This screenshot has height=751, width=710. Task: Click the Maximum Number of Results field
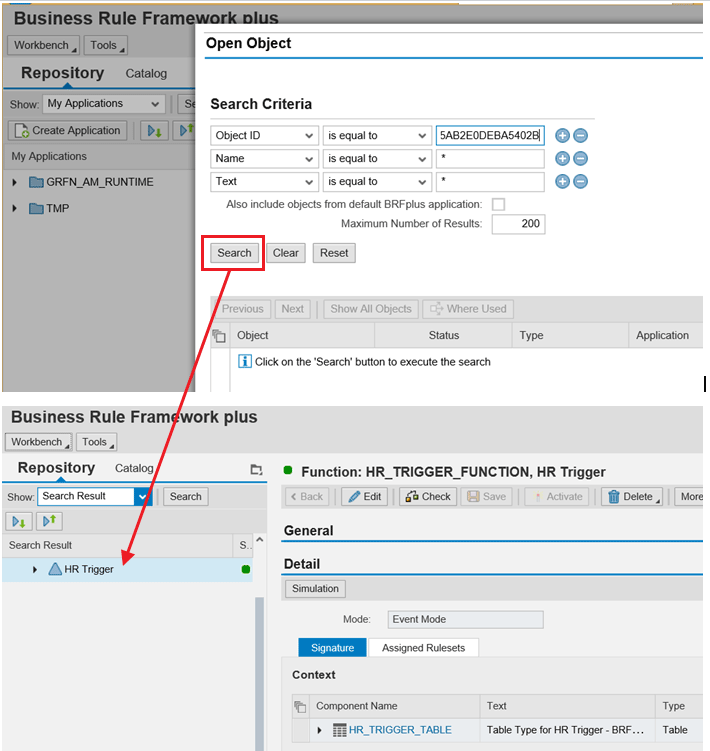click(x=518, y=224)
